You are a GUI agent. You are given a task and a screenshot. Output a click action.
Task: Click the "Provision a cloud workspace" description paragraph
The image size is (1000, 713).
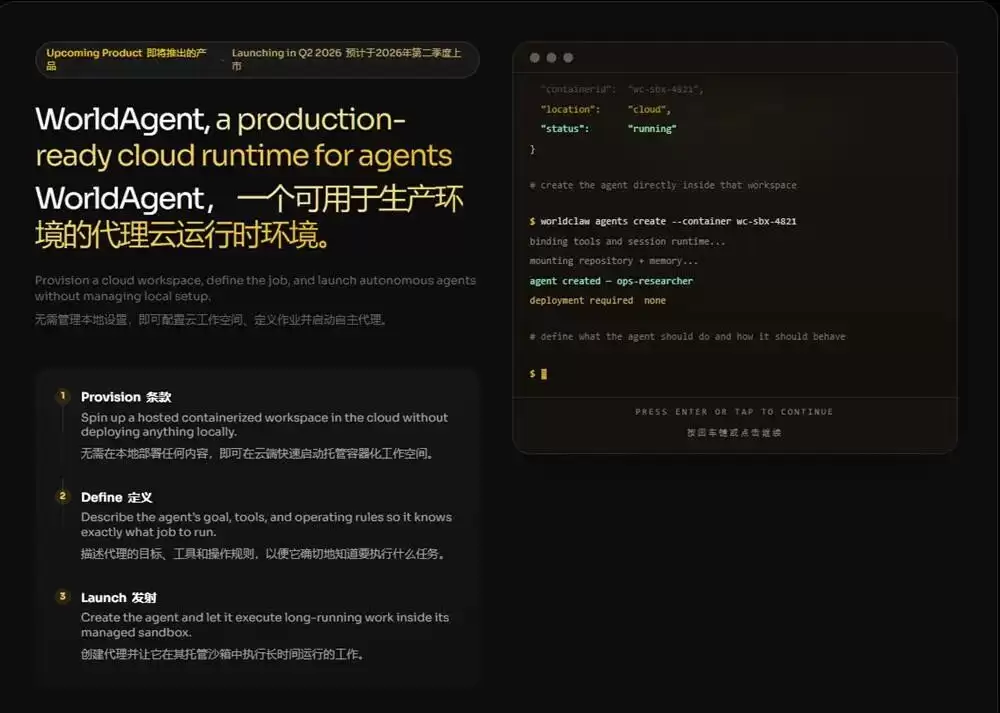255,288
